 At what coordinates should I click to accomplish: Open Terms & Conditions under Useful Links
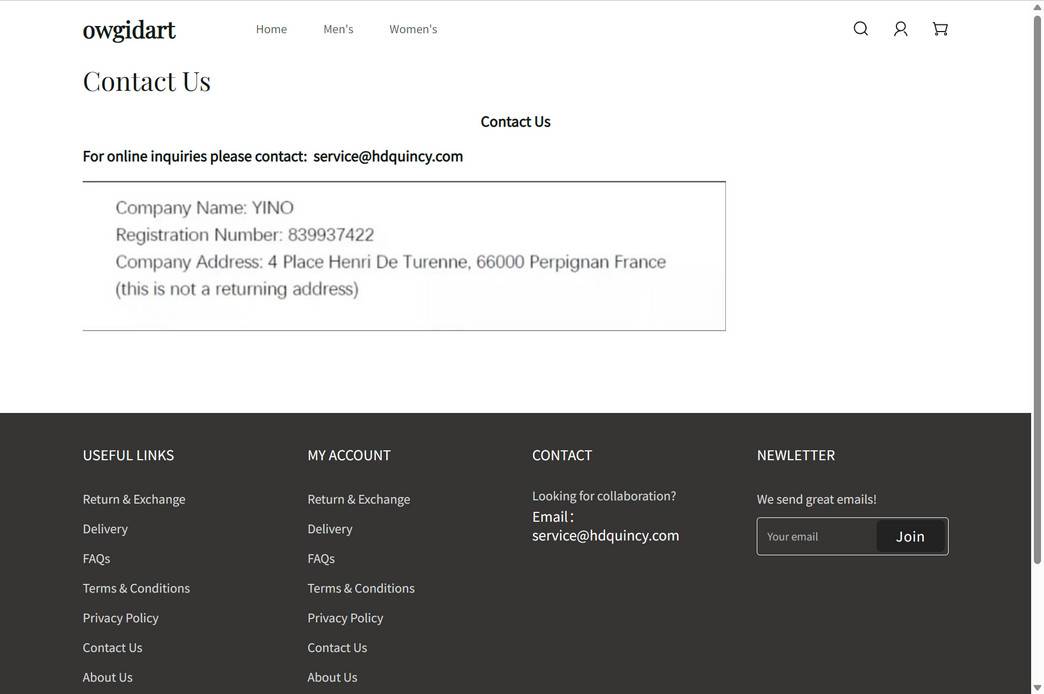click(x=136, y=588)
